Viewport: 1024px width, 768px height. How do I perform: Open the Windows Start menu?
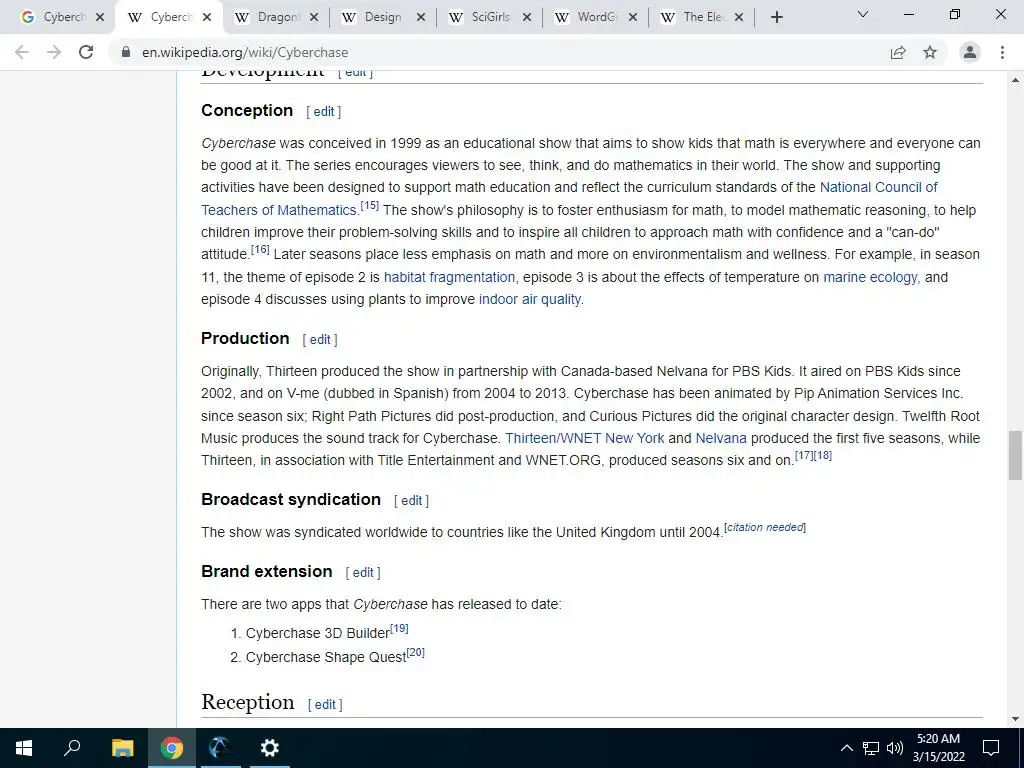(24, 748)
